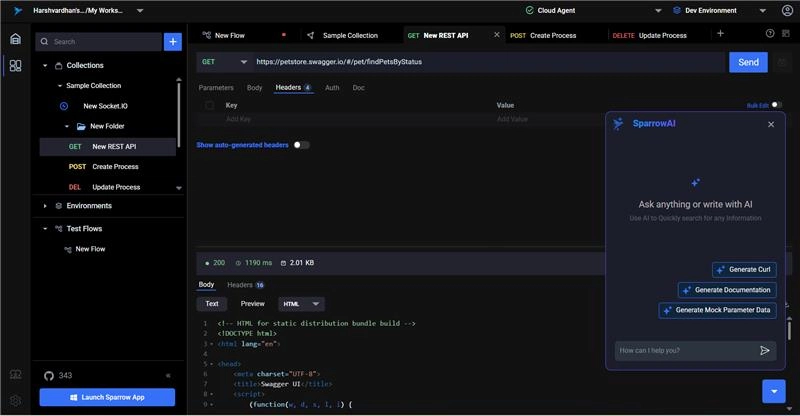Screen dimensions: 800x416
Task: Open the workspace name dropdown
Action: coord(140,10)
